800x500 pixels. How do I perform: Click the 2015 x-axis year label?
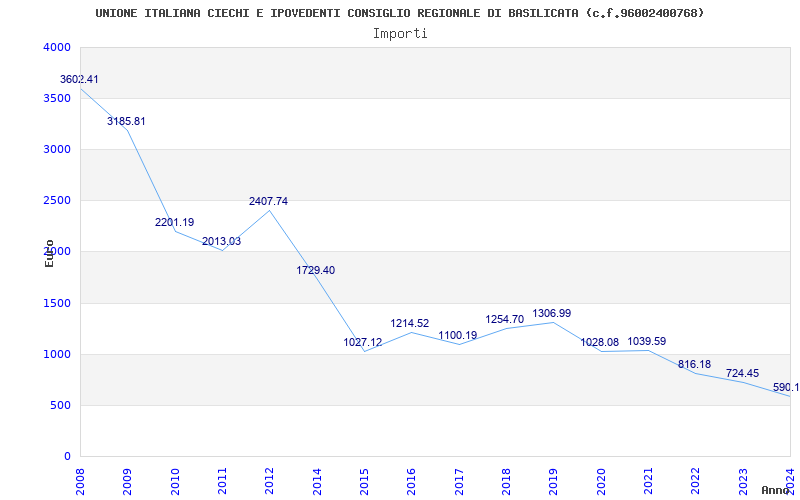click(x=364, y=481)
